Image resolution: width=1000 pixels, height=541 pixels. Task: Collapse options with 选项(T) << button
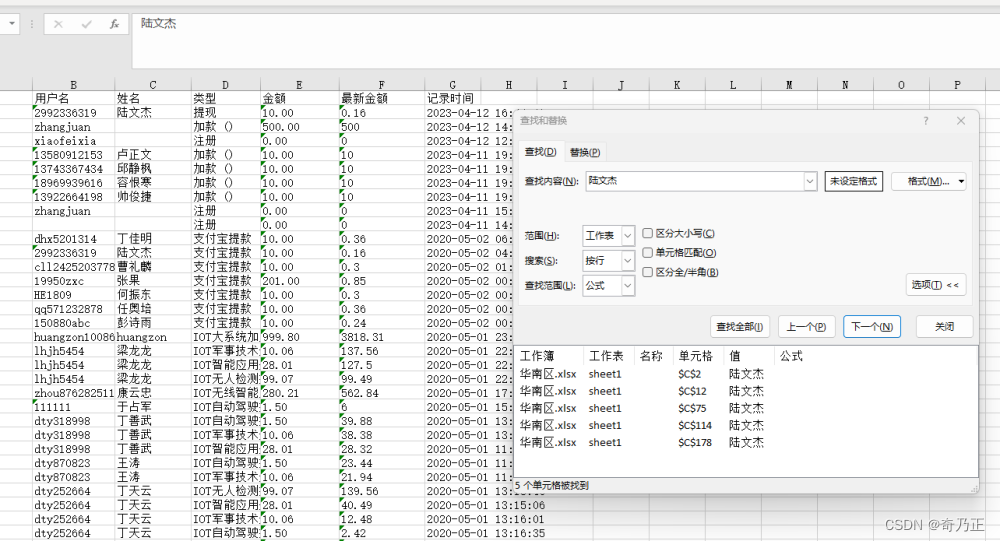936,285
